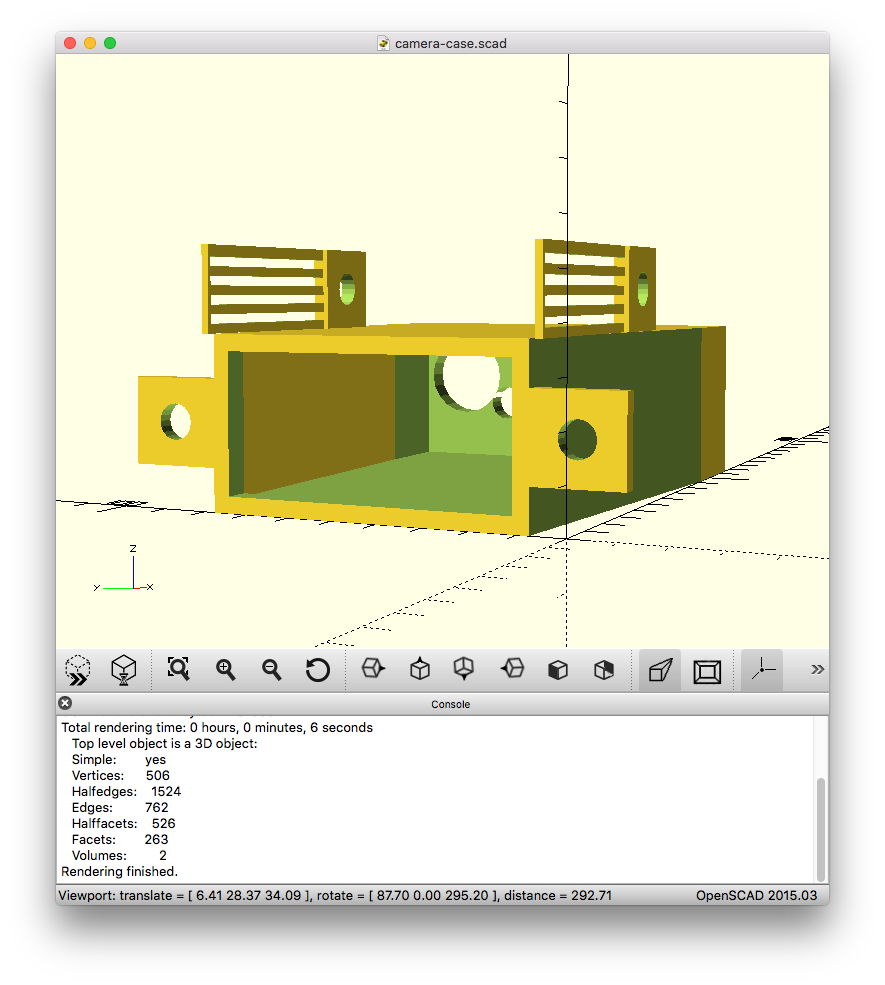The height and width of the screenshot is (985, 885).
Task: Run full Render with hourglass cube icon
Action: 123,669
